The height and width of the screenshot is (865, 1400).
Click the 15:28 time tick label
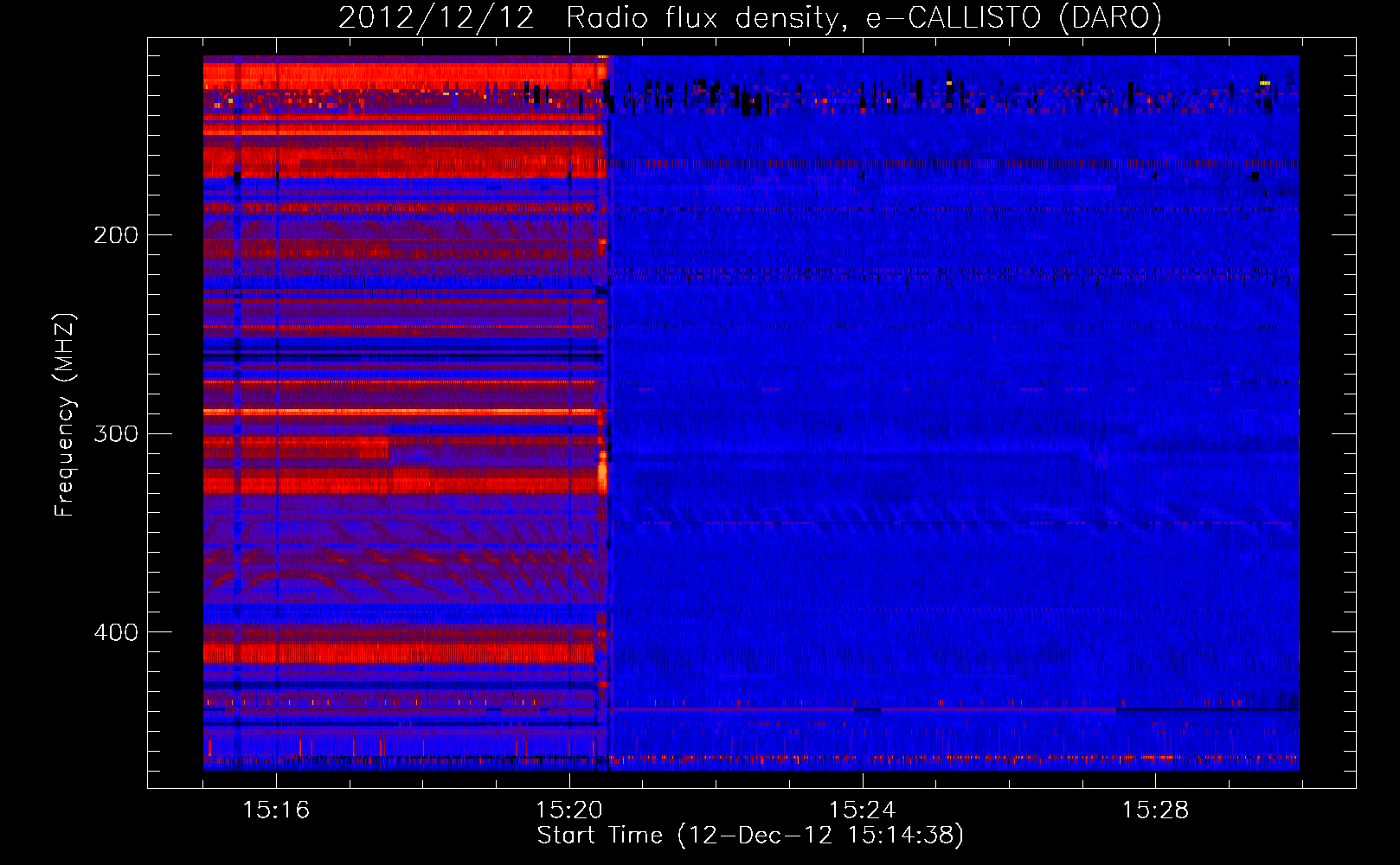(x=1156, y=811)
